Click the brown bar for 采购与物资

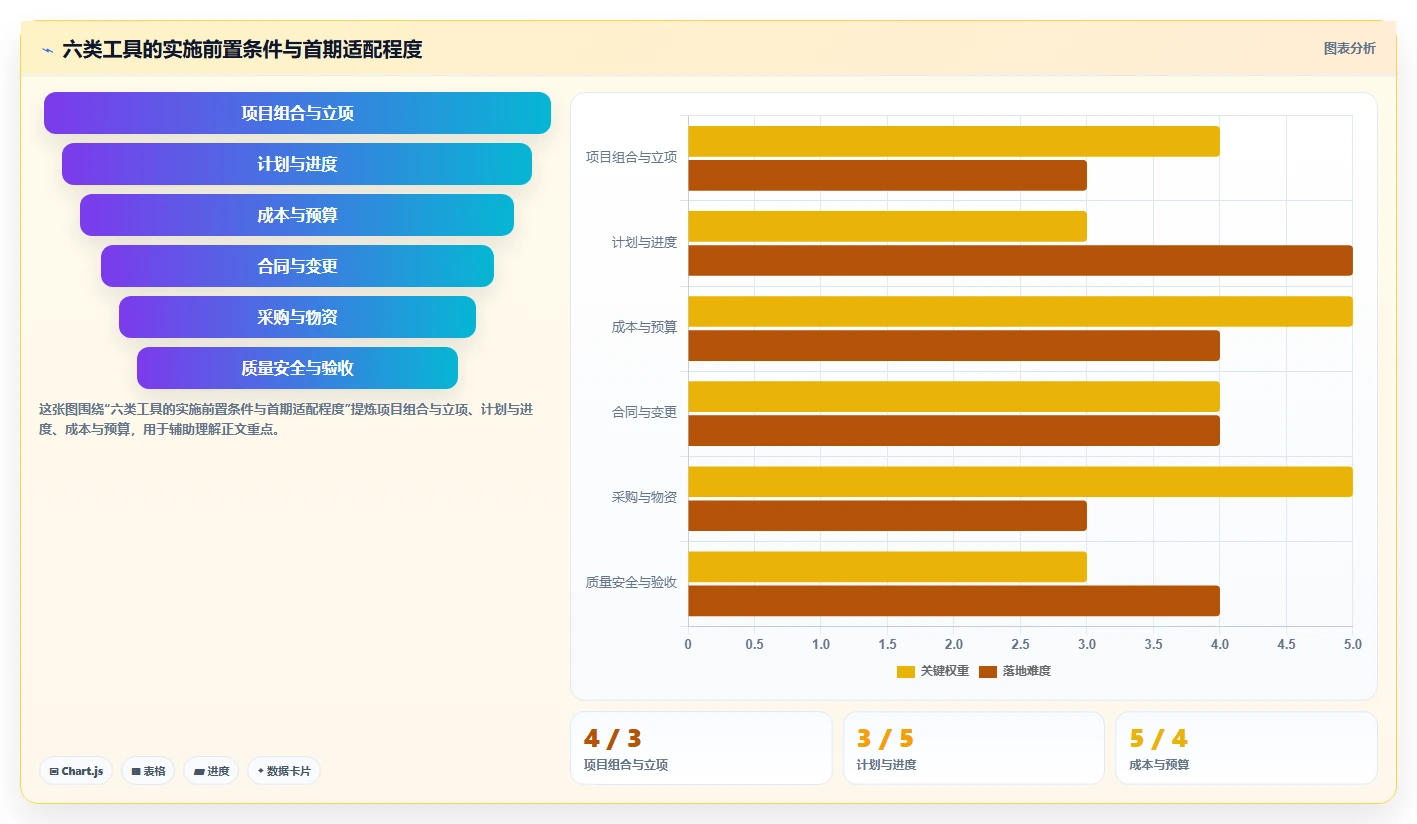click(x=887, y=515)
